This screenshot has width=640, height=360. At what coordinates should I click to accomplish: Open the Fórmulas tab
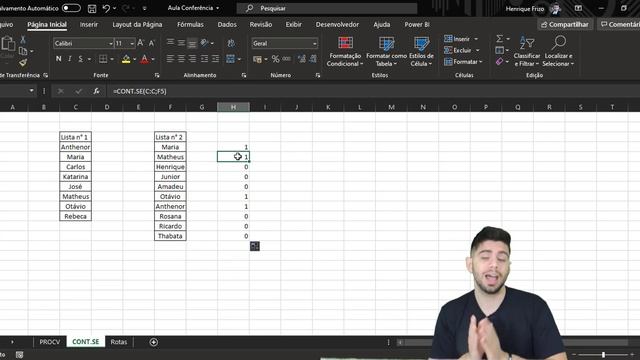click(190, 24)
